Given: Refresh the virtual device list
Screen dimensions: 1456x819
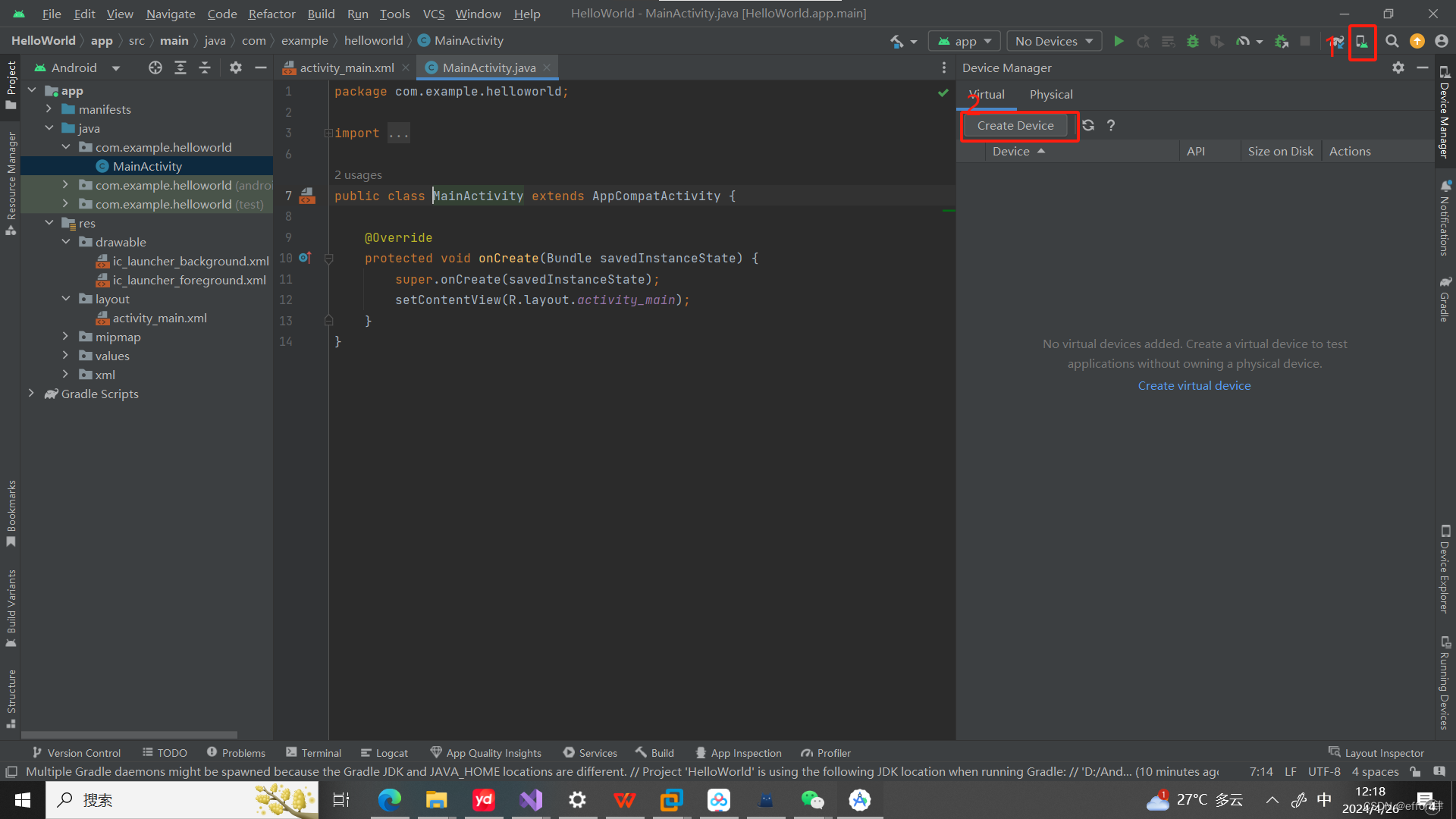Looking at the screenshot, I should coord(1088,126).
